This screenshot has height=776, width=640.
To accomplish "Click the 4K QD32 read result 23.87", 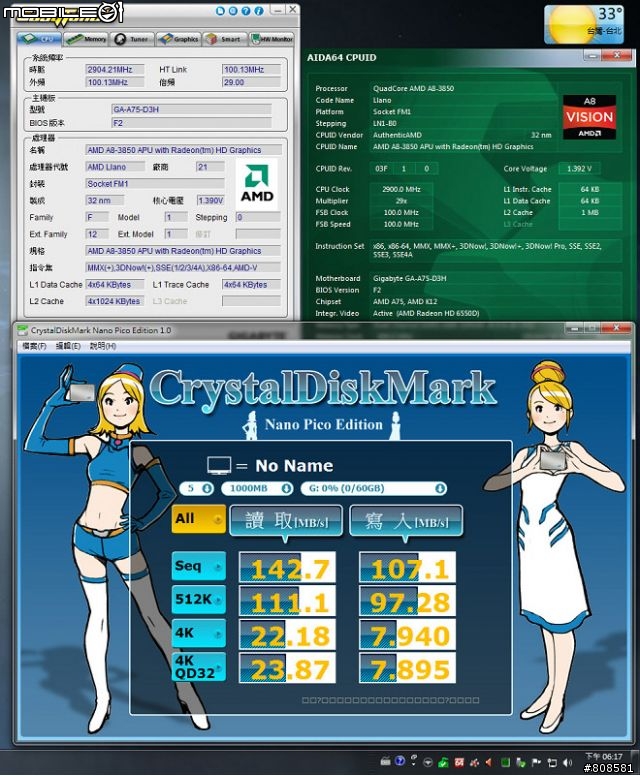I will tap(287, 669).
